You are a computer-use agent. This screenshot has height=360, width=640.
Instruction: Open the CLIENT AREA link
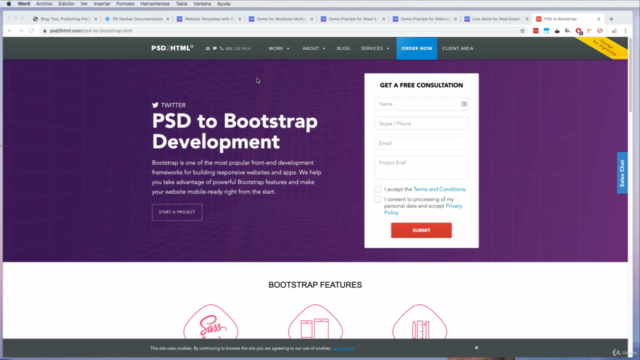click(458, 48)
